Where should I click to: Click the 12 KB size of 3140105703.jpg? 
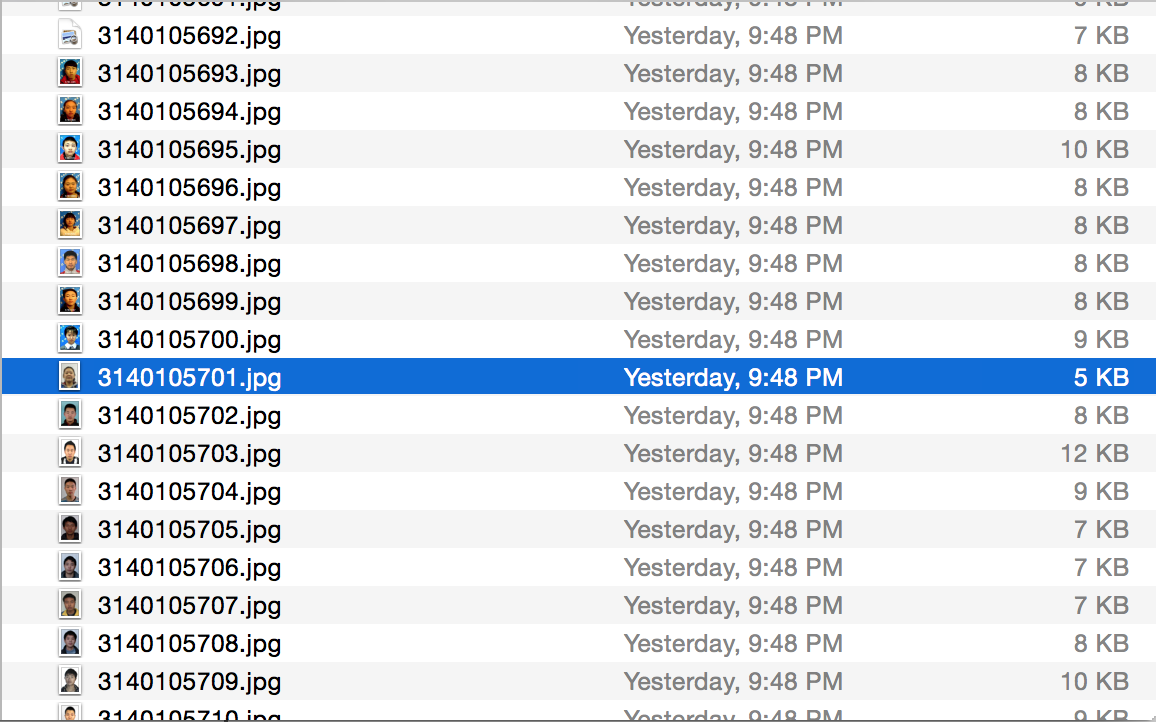[1095, 453]
